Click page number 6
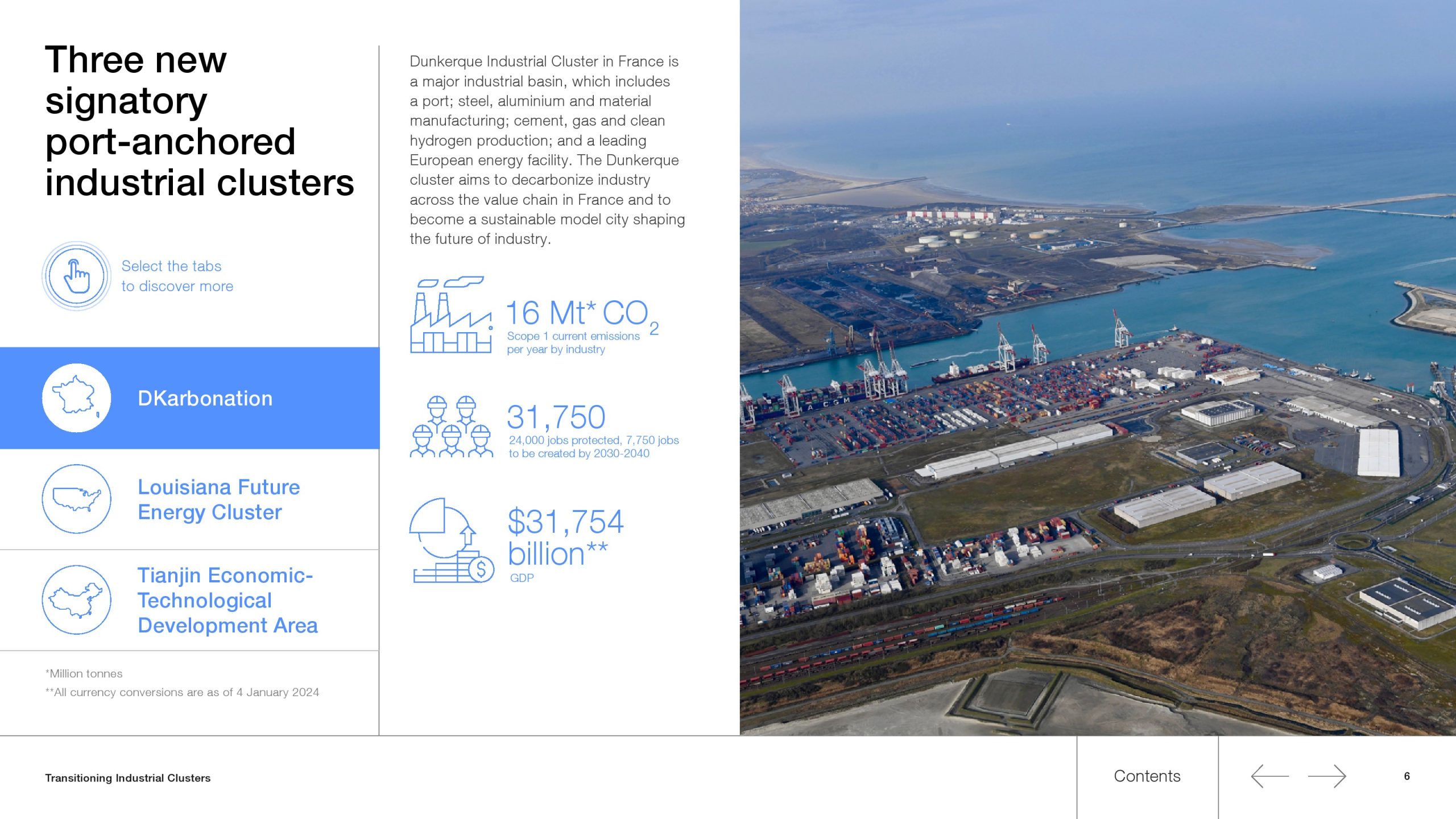The width and height of the screenshot is (1456, 819). 1407,776
